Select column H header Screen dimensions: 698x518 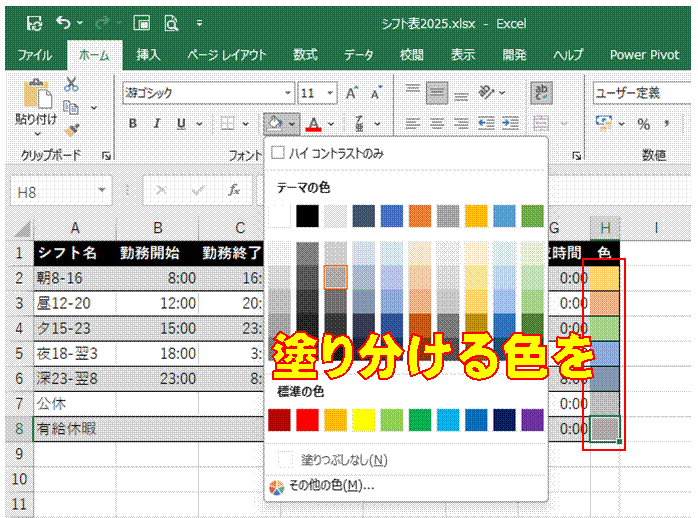[x=605, y=228]
